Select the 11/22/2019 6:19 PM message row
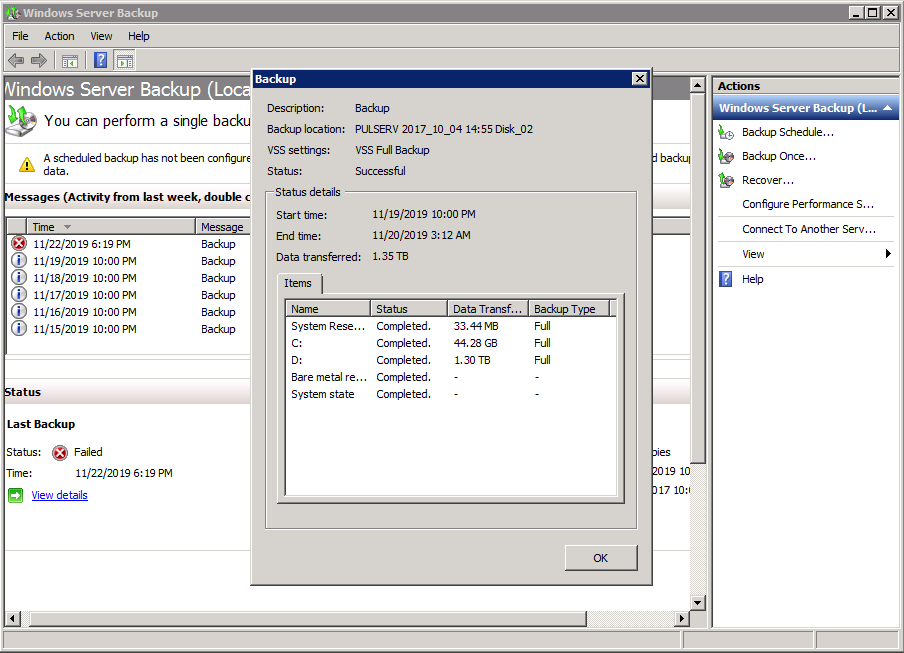This screenshot has height=653, width=904. 129,244
